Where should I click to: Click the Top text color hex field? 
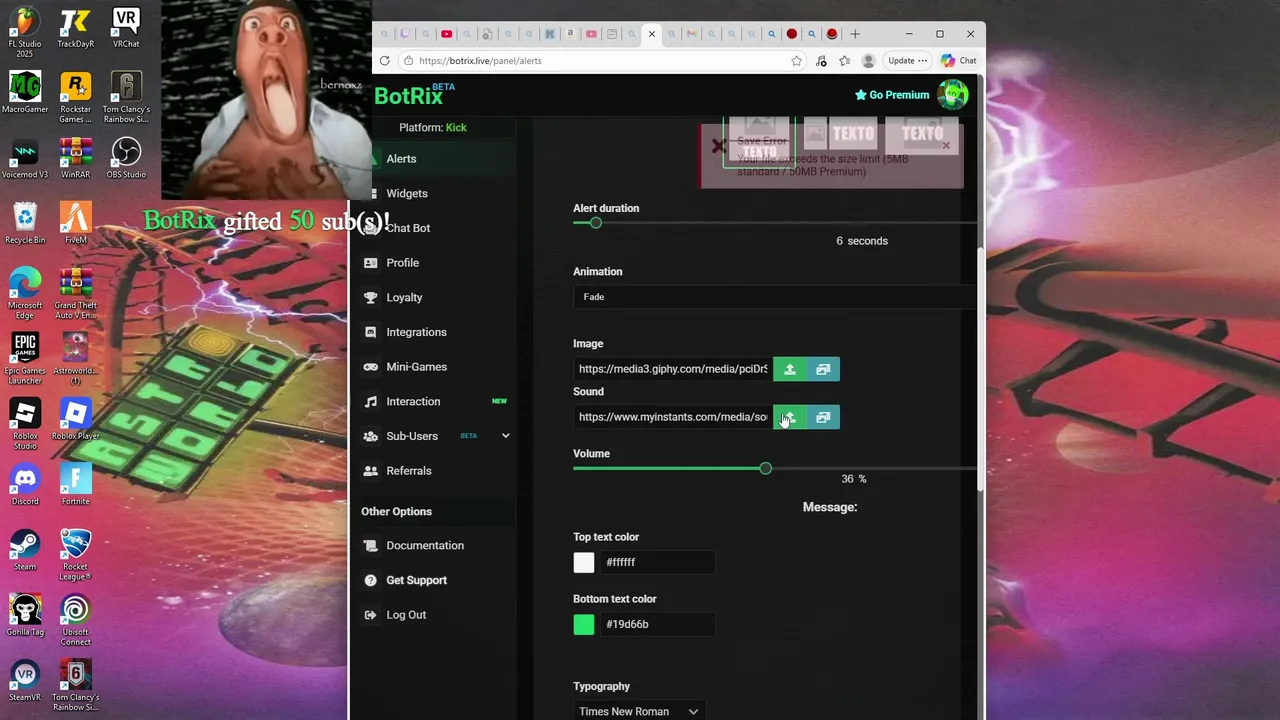(657, 562)
